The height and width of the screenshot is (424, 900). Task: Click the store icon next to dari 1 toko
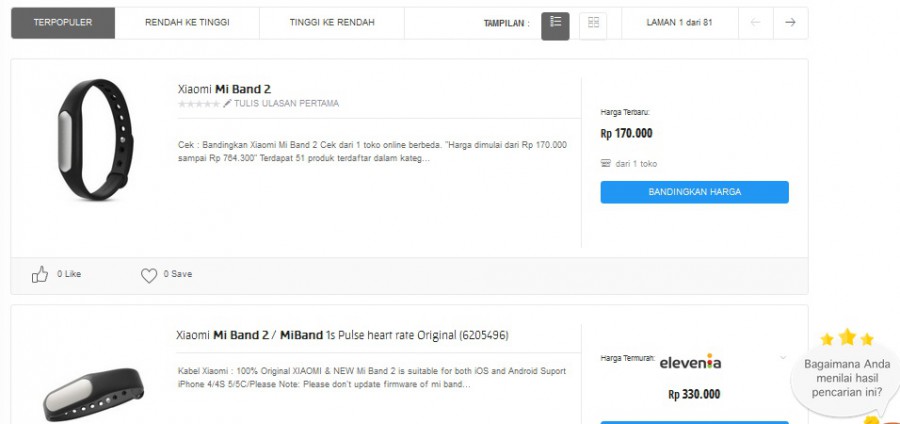pos(606,164)
